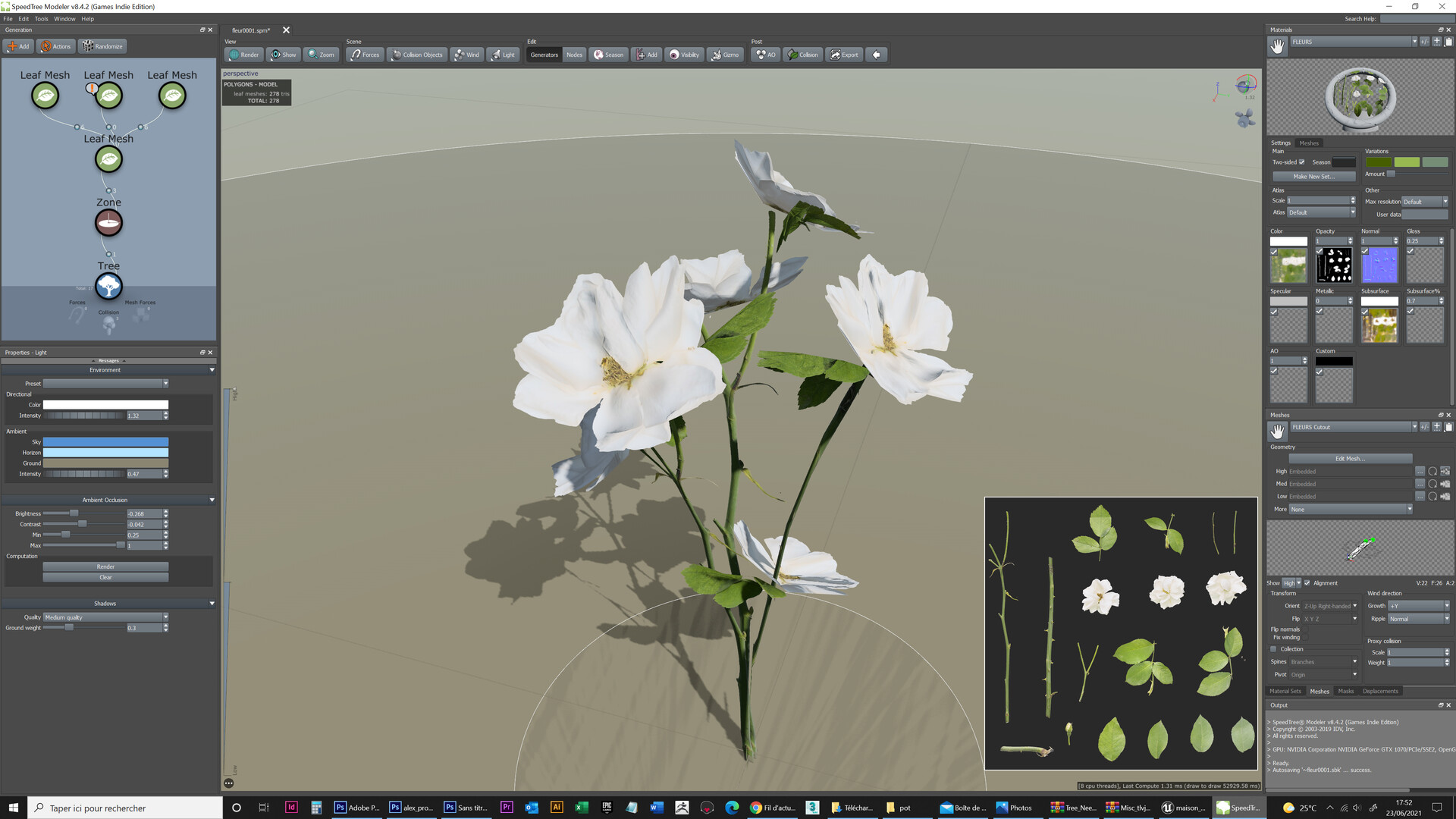The height and width of the screenshot is (819, 1456).
Task: Select the Zone node in Generation graph
Action: point(108,223)
